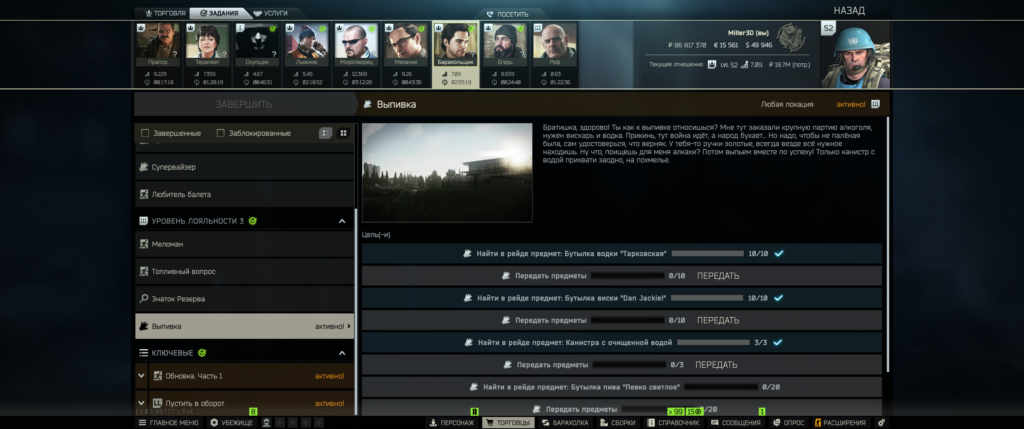Viewport: 1024px width, 429px height.
Task: Select trader Егерь portrait
Action: click(x=505, y=40)
